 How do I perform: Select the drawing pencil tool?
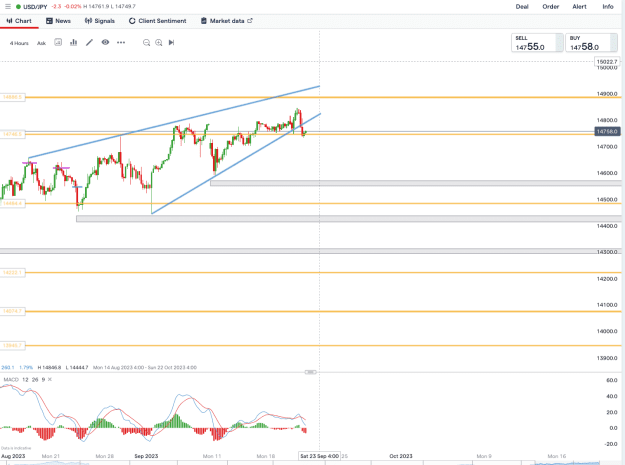pos(89,42)
